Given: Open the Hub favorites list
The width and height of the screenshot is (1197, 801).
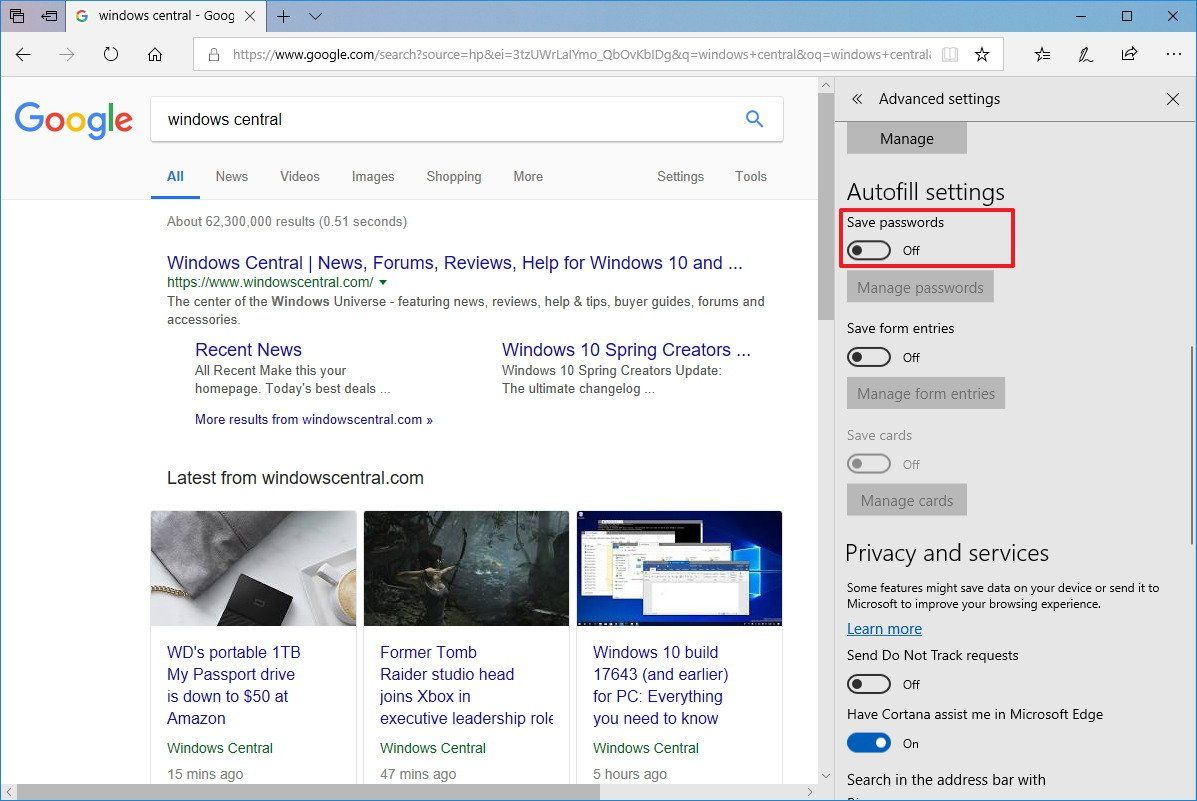Looking at the screenshot, I should tap(1042, 54).
